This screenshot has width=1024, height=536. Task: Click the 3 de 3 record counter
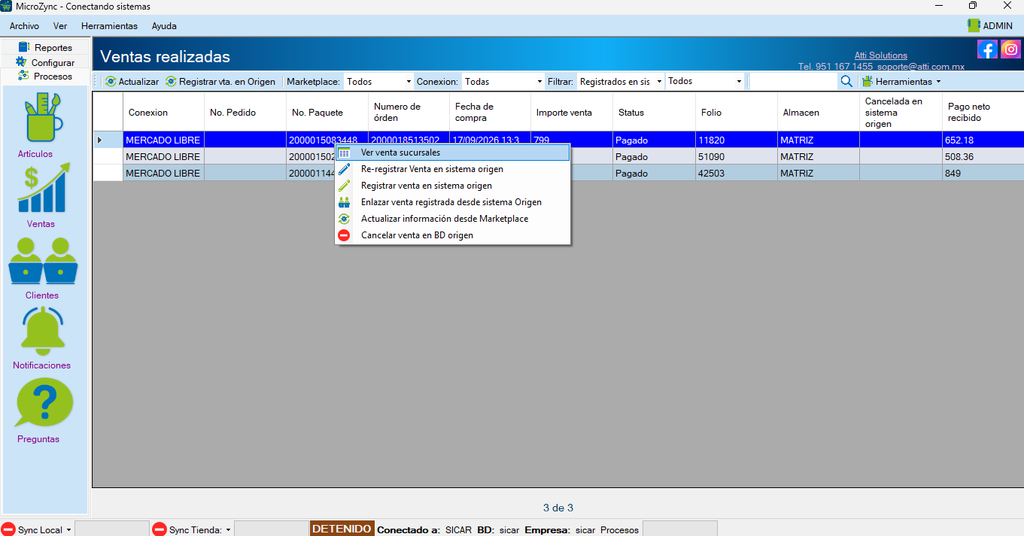(x=558, y=507)
